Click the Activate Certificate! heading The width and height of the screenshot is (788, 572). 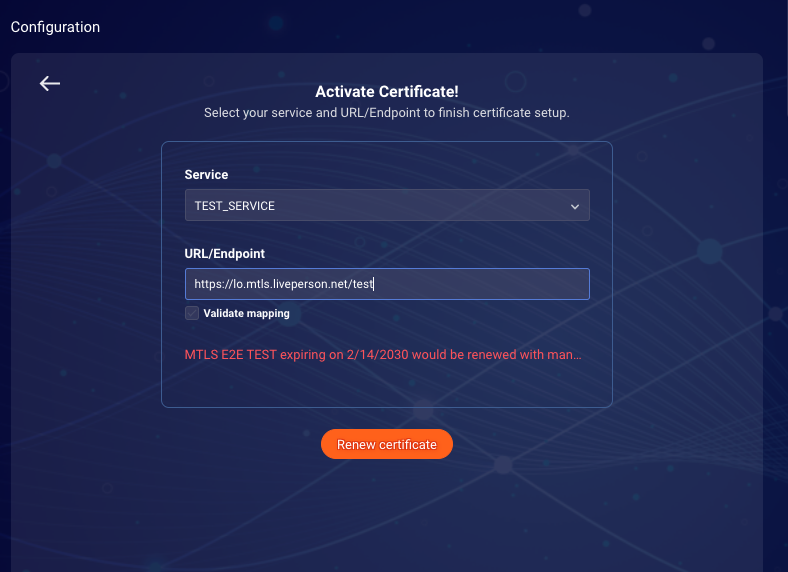[x=387, y=91]
